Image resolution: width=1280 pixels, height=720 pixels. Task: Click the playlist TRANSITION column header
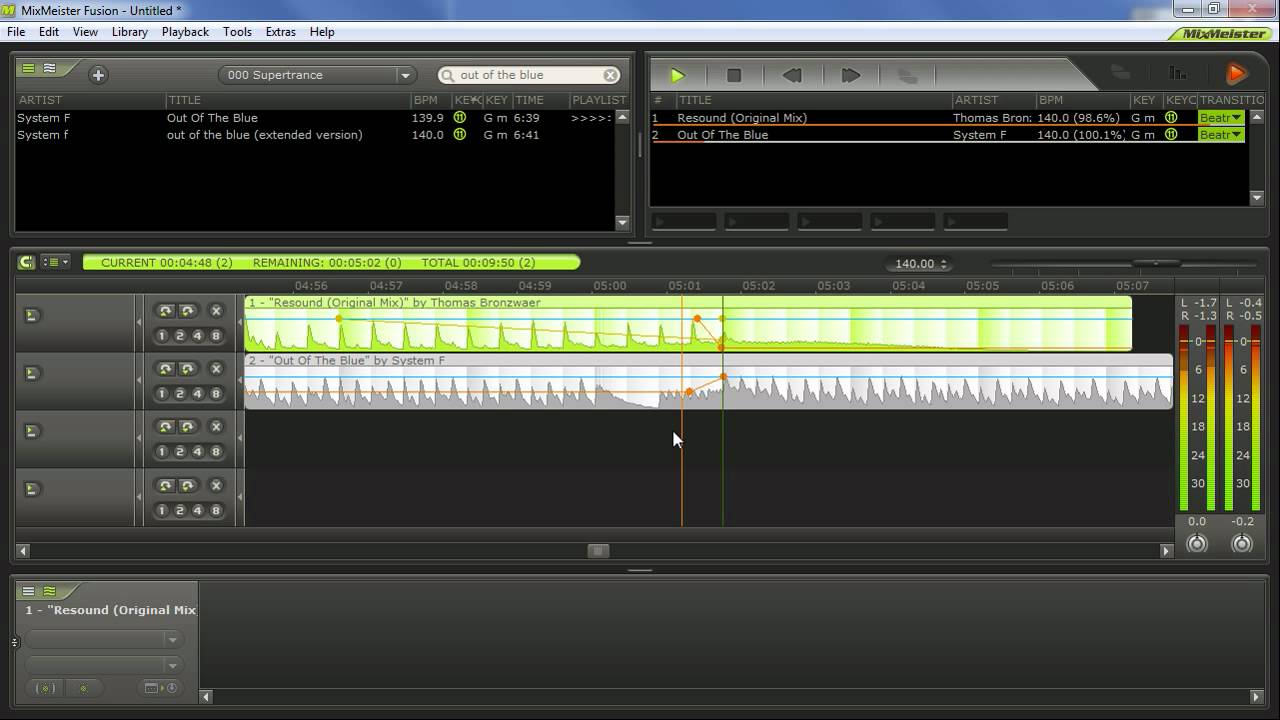(1231, 100)
